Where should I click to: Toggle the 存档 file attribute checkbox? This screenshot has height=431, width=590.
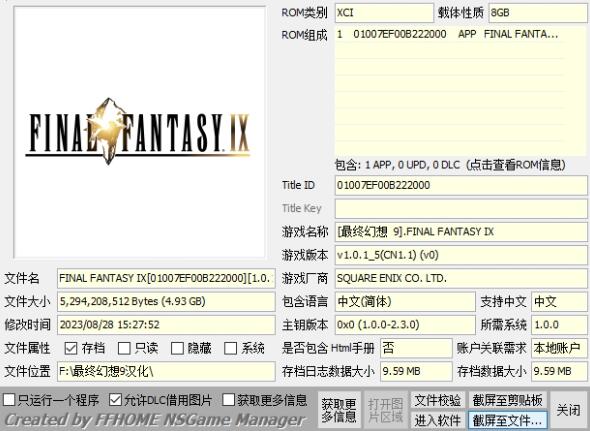tap(71, 348)
